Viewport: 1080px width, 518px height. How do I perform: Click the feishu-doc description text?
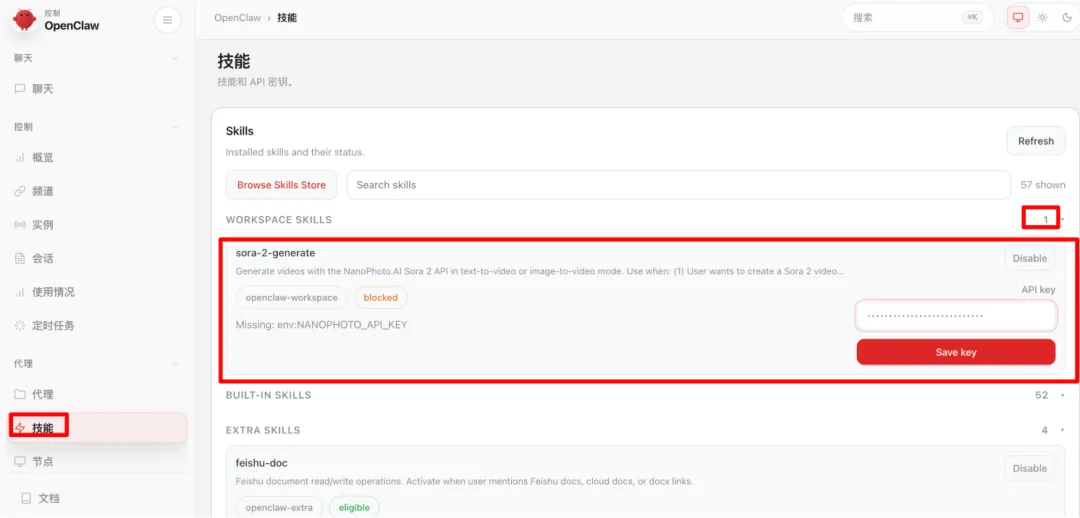pyautogui.click(x=464, y=481)
